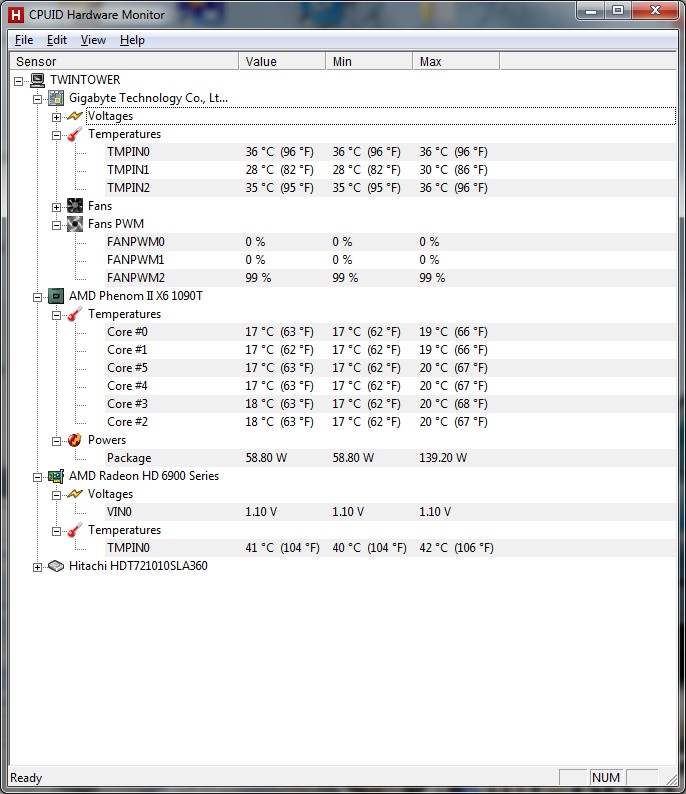
Task: Open the Help menu
Action: coord(132,40)
